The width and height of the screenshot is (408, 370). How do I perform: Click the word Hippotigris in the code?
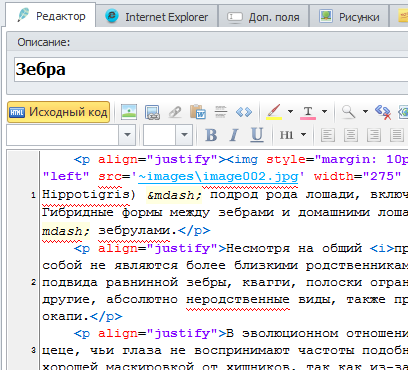click(86, 194)
